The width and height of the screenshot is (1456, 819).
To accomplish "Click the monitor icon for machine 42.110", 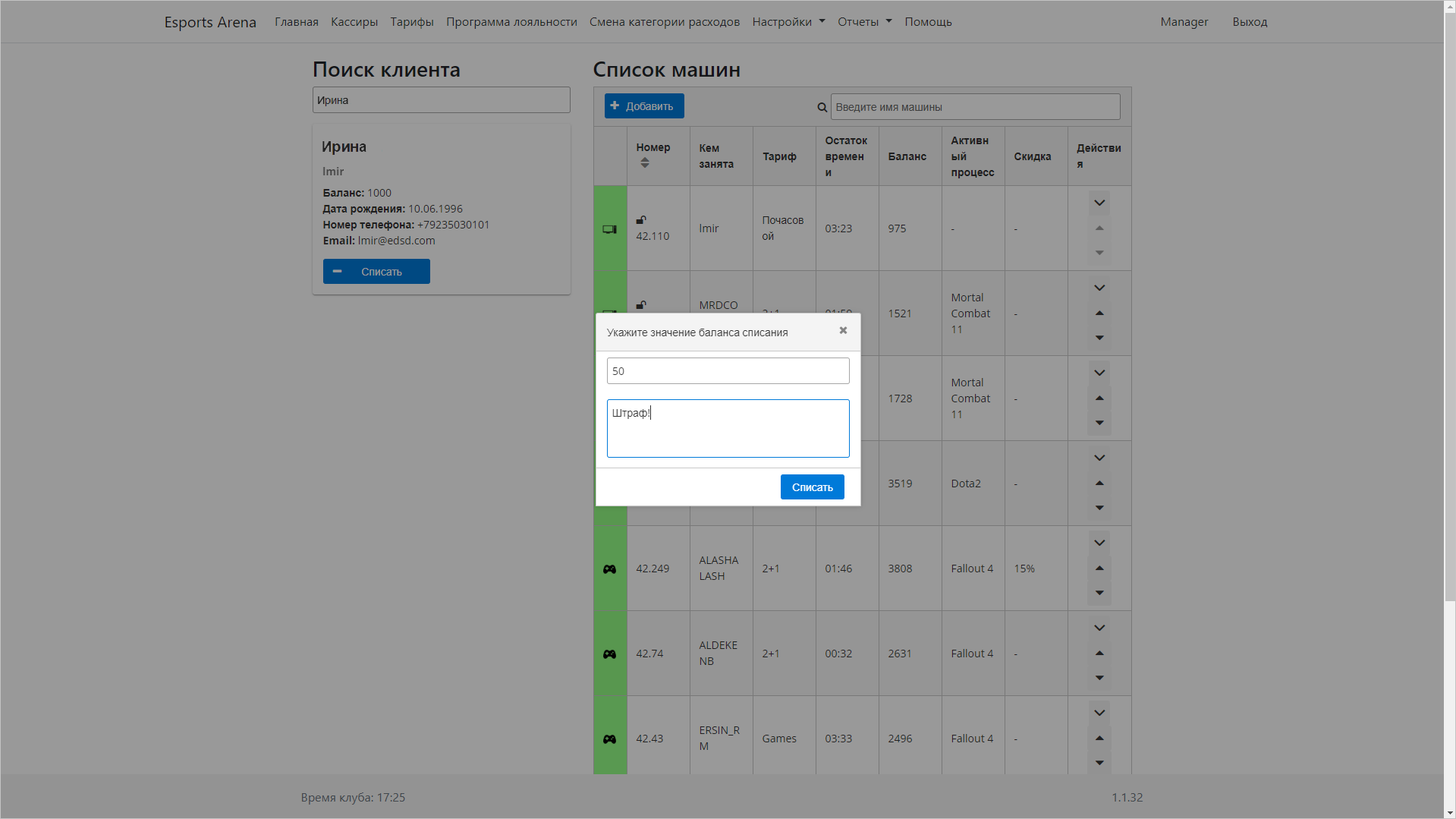I will pyautogui.click(x=609, y=229).
